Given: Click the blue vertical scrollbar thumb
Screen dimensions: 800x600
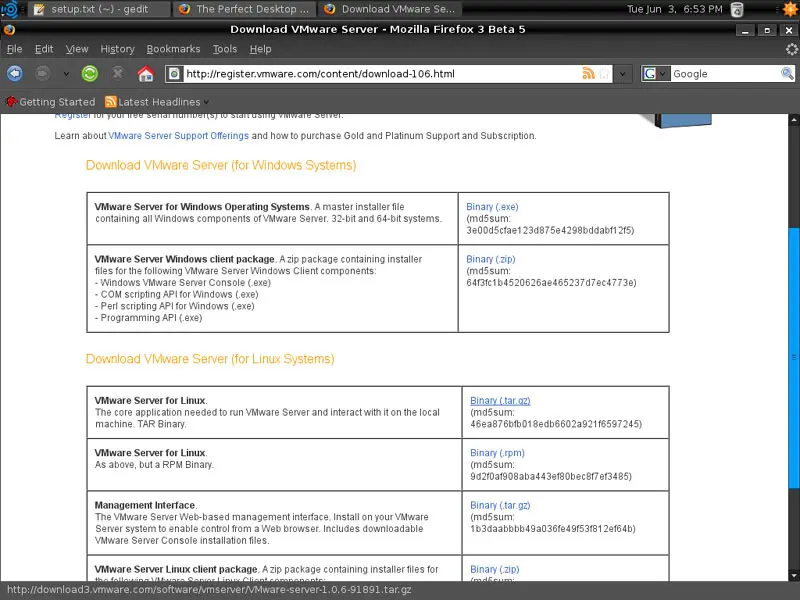Looking at the screenshot, I should (794, 358).
